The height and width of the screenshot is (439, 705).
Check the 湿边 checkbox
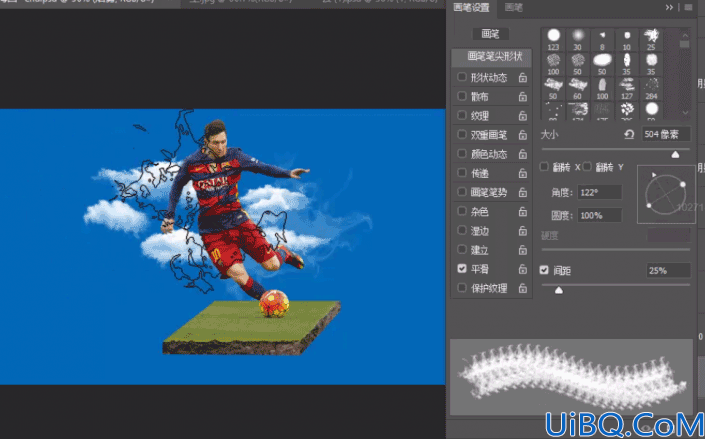pyautogui.click(x=462, y=230)
